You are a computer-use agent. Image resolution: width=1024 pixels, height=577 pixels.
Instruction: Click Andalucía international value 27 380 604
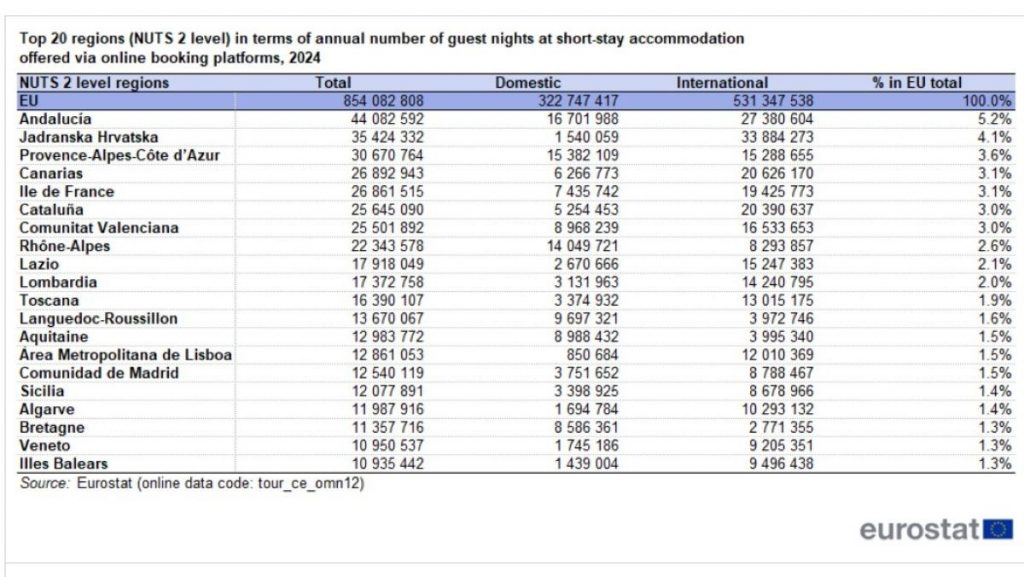coord(777,119)
